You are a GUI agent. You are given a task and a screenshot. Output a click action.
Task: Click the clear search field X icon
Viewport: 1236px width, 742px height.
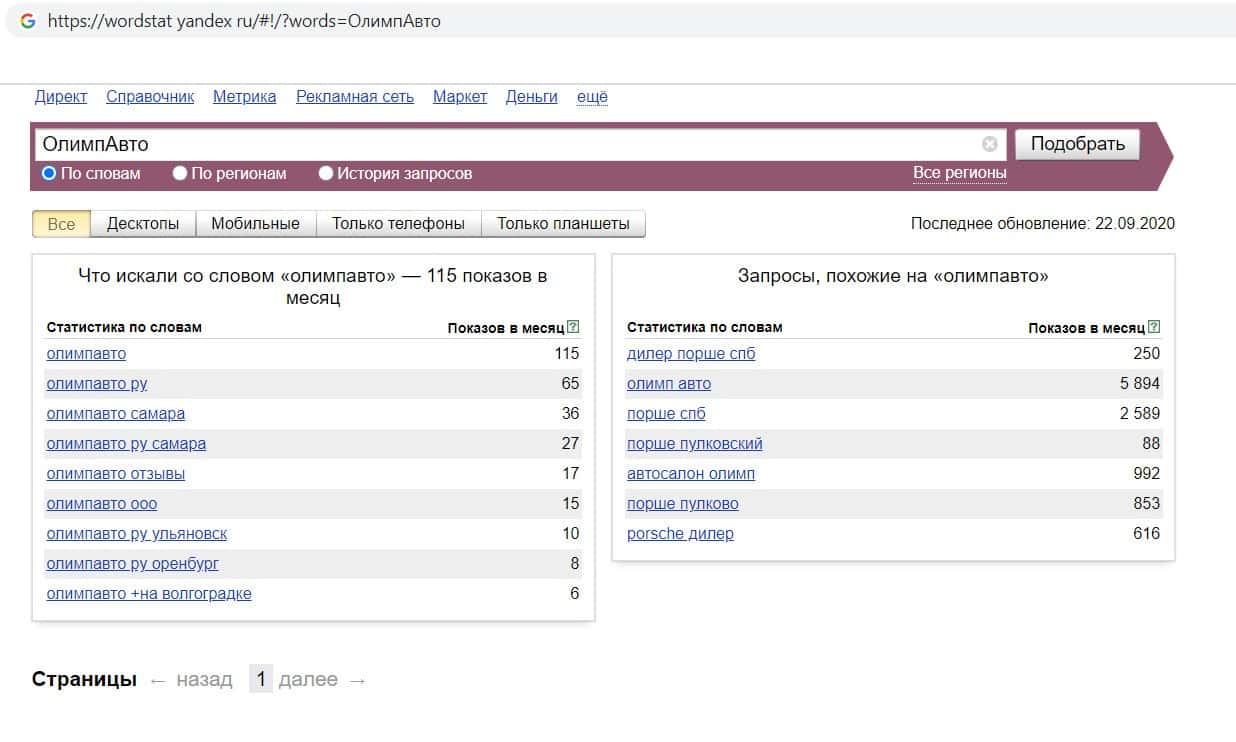coord(989,144)
